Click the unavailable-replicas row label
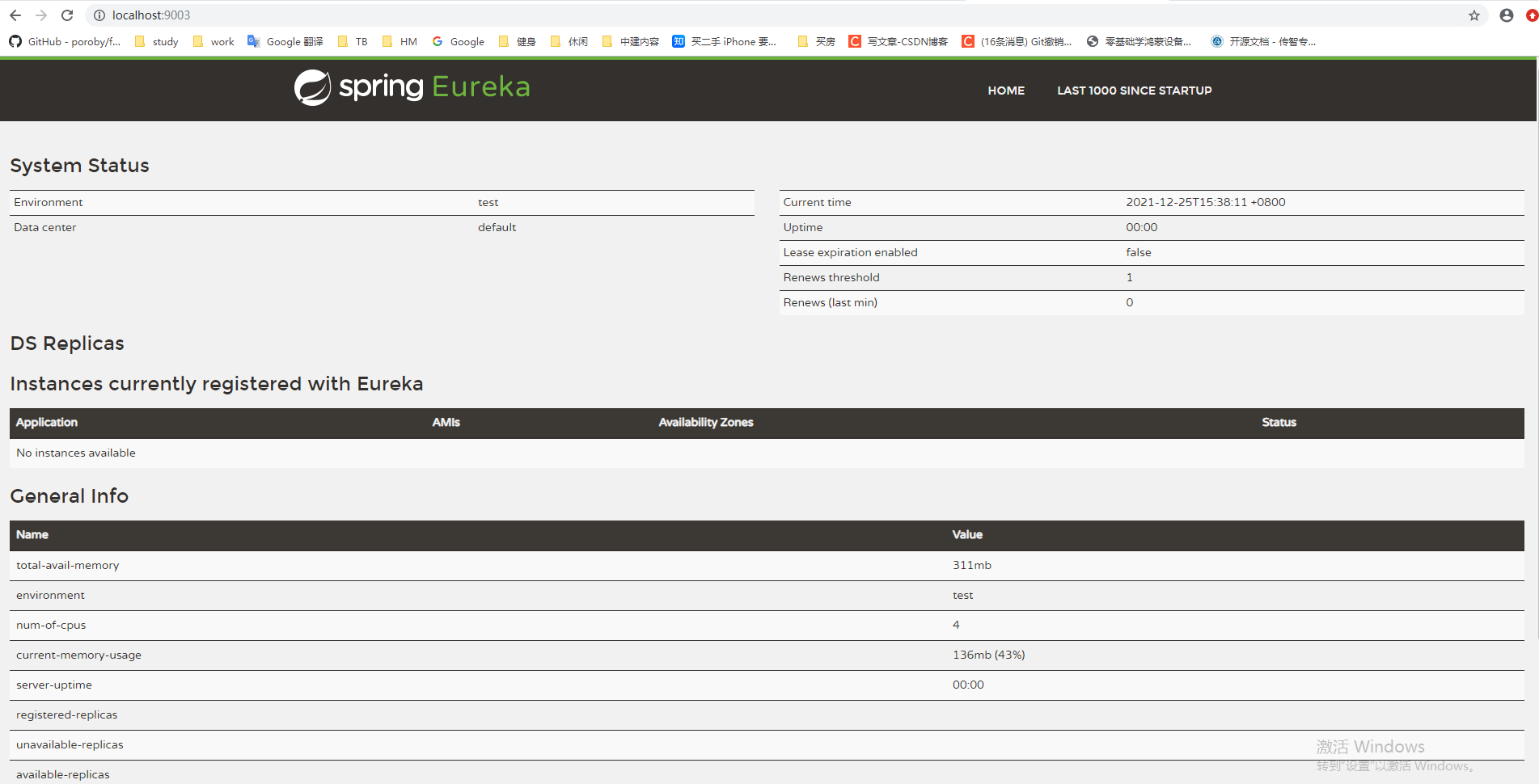This screenshot has height=784, width=1539. click(x=70, y=744)
